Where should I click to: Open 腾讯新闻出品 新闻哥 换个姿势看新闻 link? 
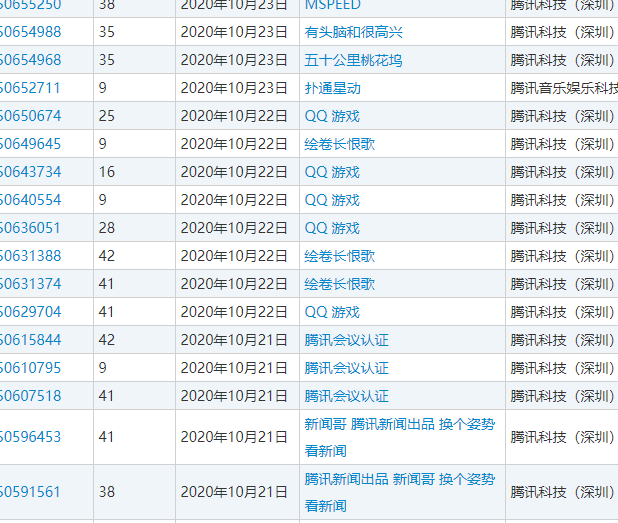pyautogui.click(x=400, y=492)
